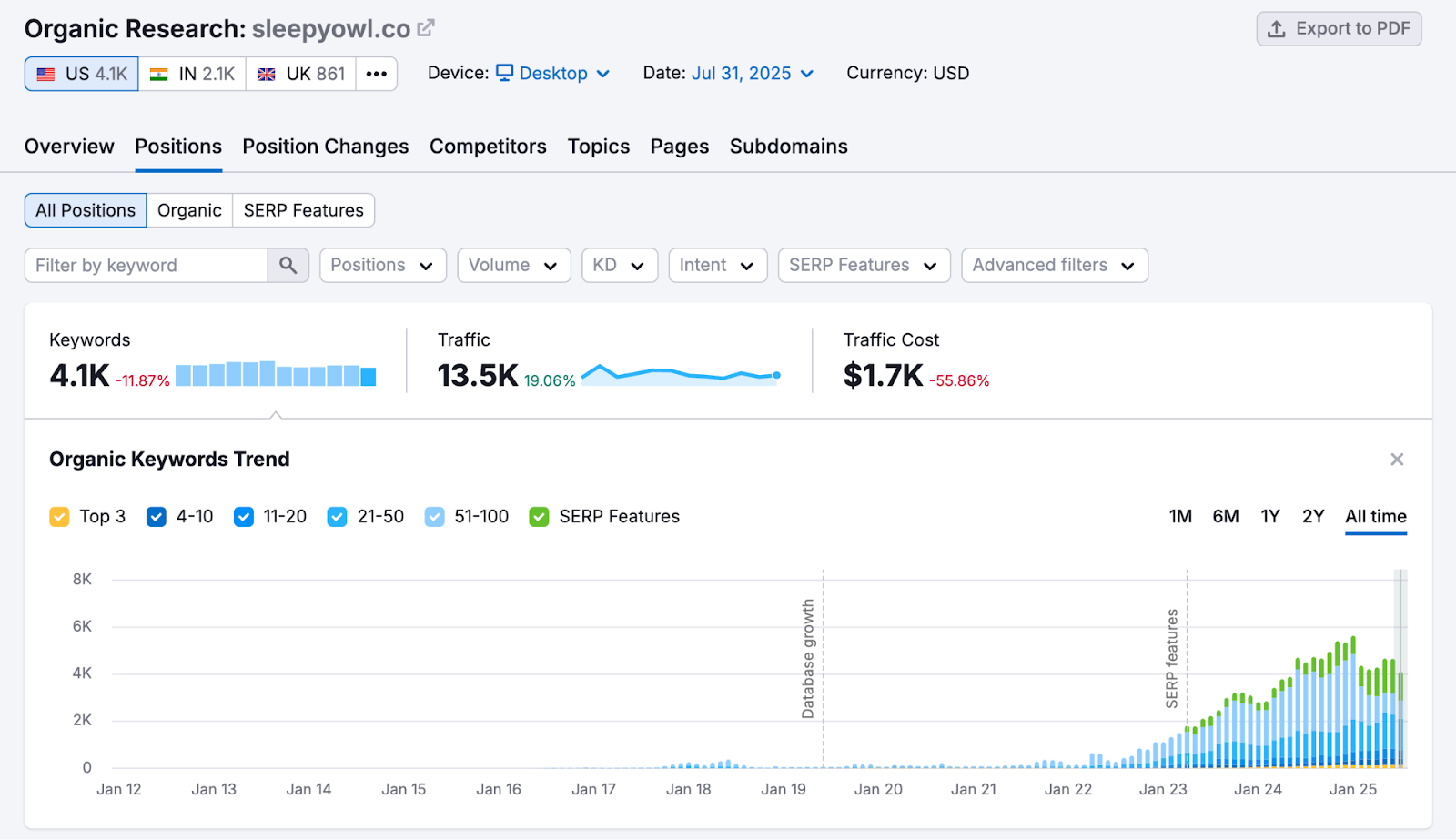
Task: Open more countries ellipsis menu
Action: coord(377,74)
